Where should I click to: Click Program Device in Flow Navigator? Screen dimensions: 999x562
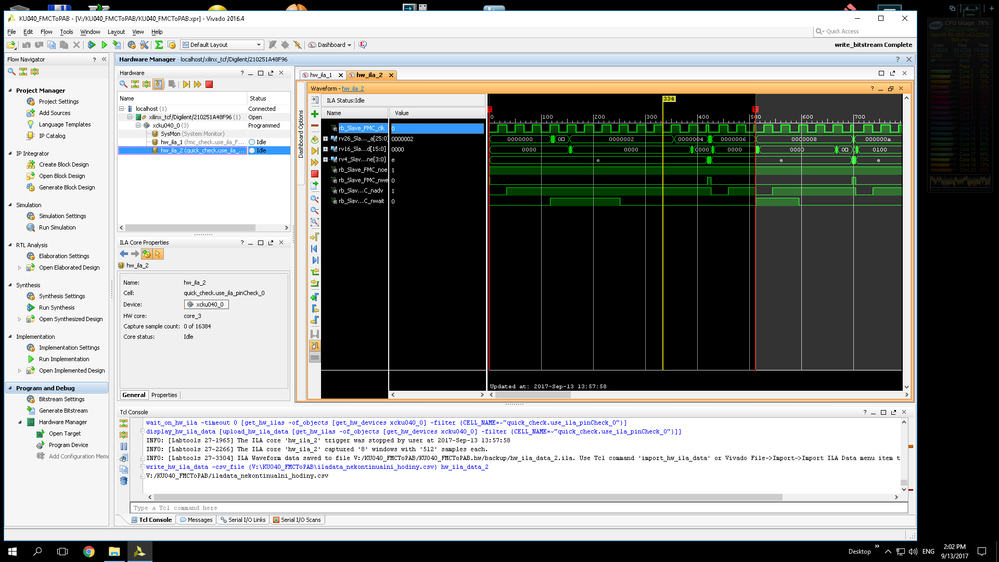point(68,445)
